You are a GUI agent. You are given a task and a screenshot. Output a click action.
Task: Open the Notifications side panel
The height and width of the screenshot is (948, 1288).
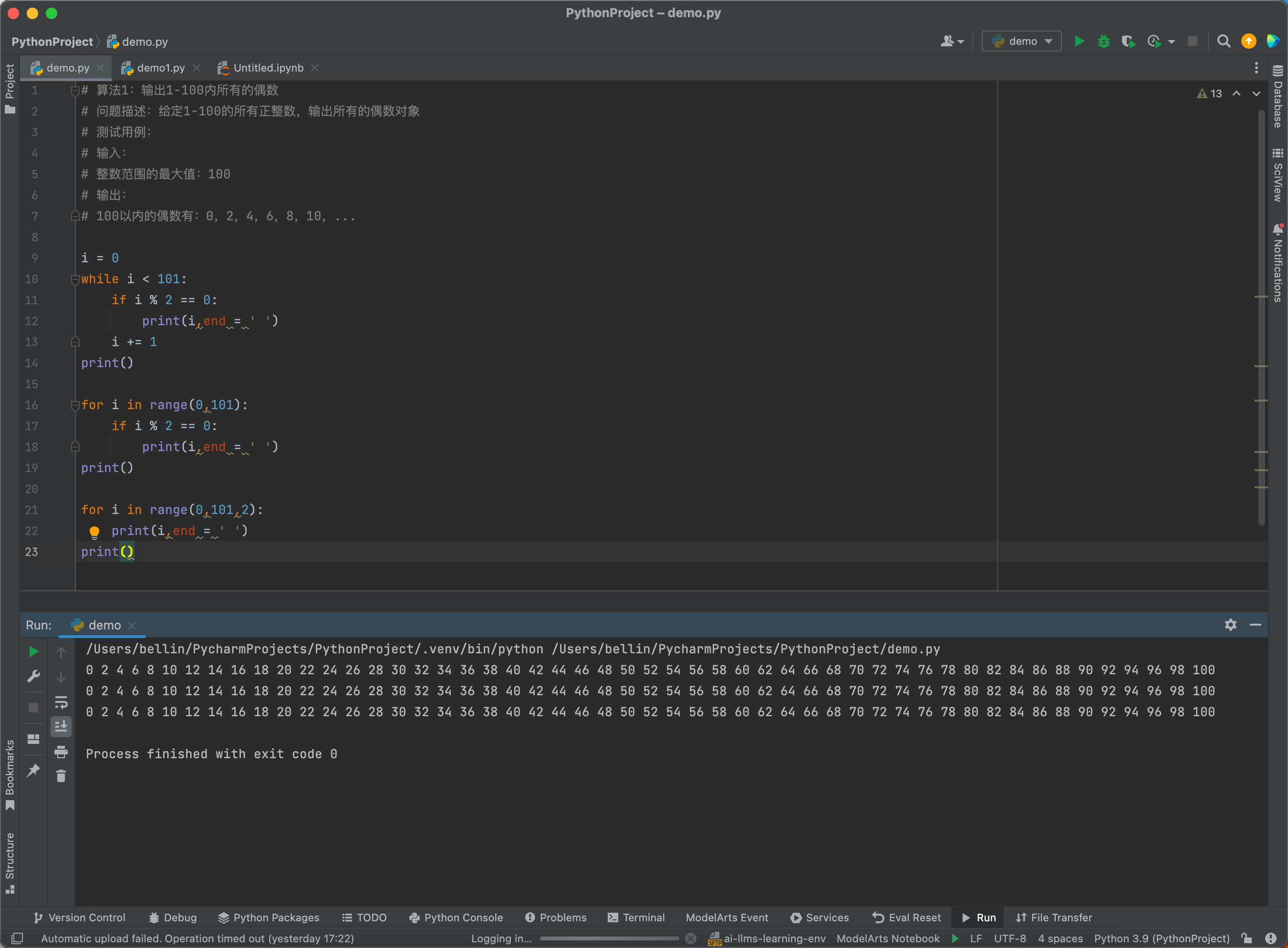pos(1278,263)
